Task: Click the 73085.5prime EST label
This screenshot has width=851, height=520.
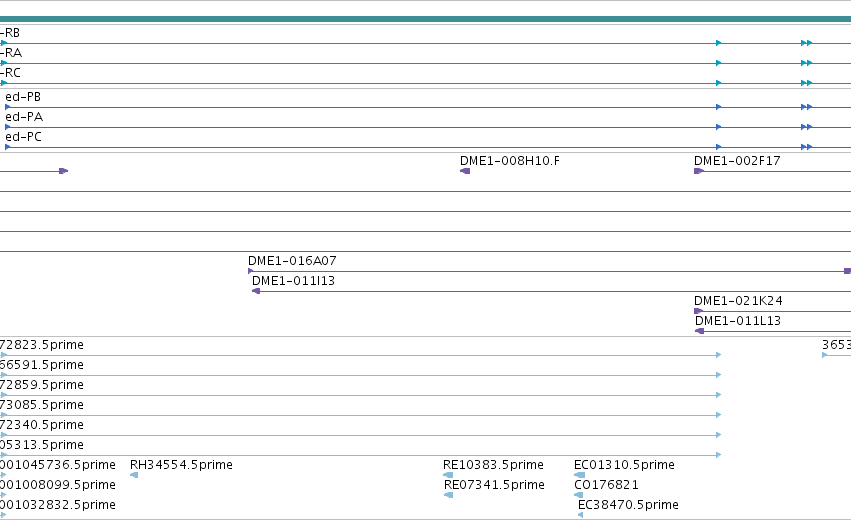Action: pyautogui.click(x=42, y=405)
